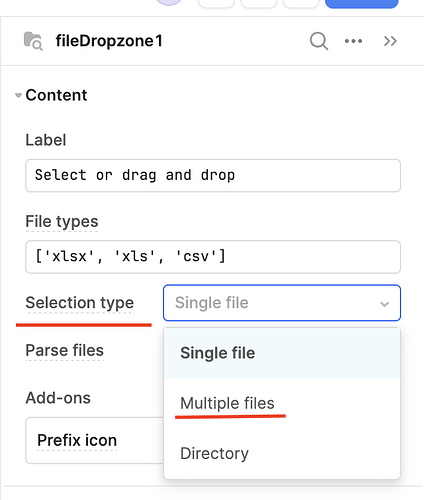
Task: Edit the Label input field
Action: tap(213, 175)
